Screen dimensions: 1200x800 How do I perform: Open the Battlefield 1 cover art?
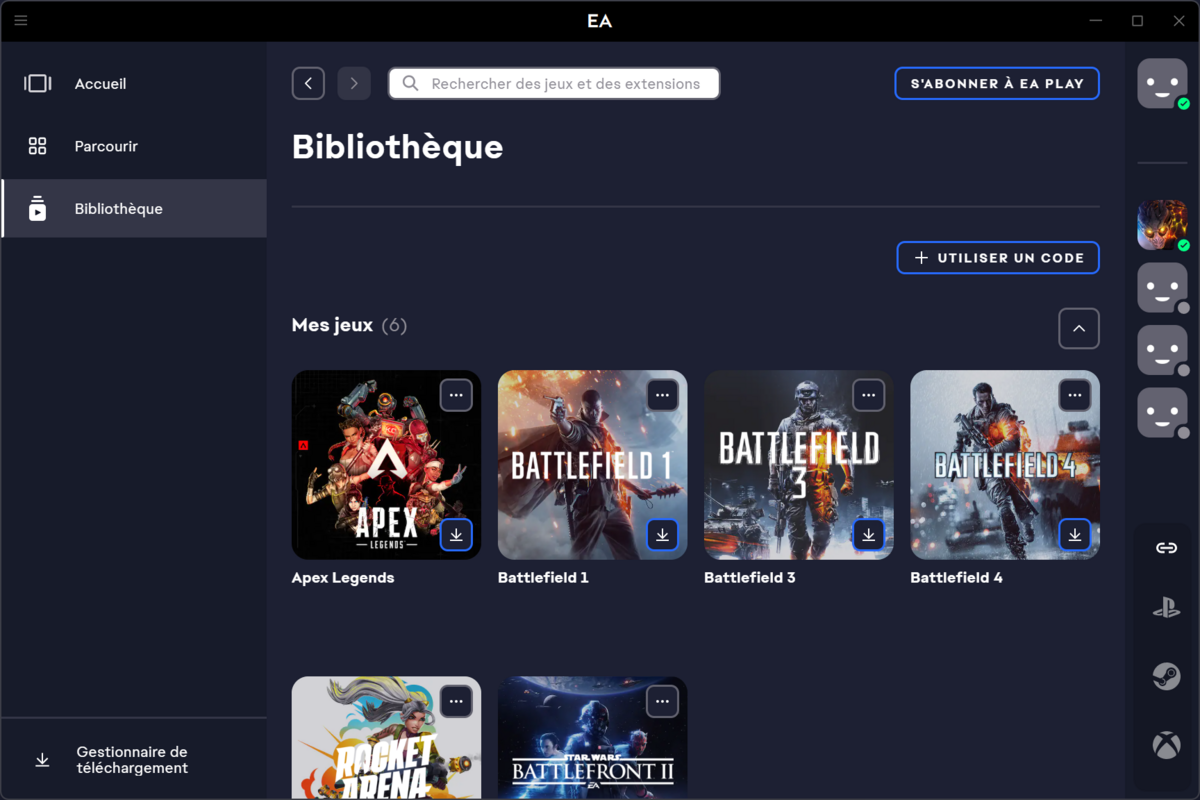pyautogui.click(x=592, y=465)
